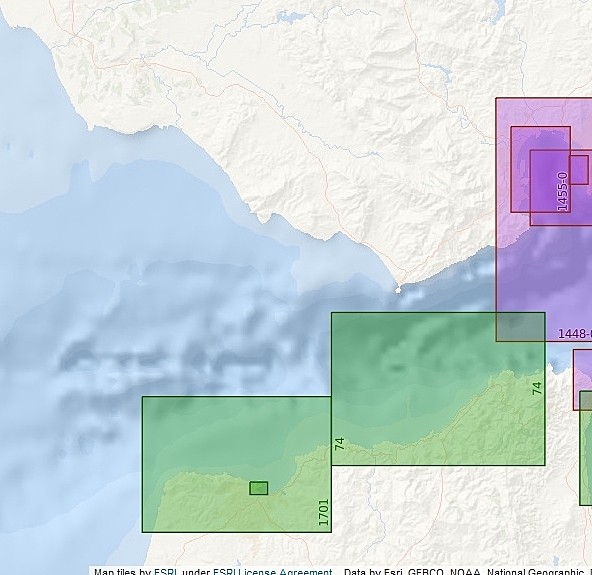The image size is (592, 575).
Task: Click the white cape tip marker on the coast
Action: [x=397, y=290]
